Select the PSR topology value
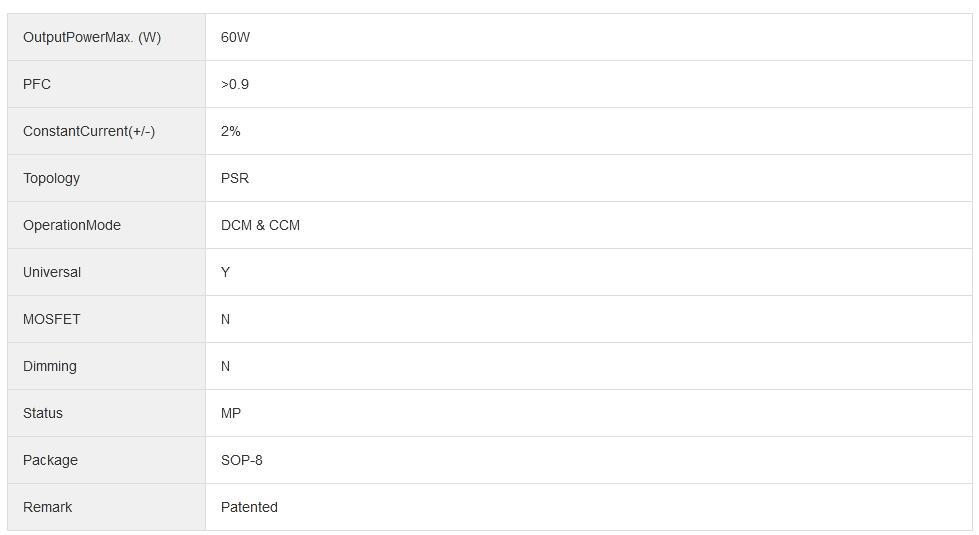Screen dimensions: 979x535 (235, 178)
